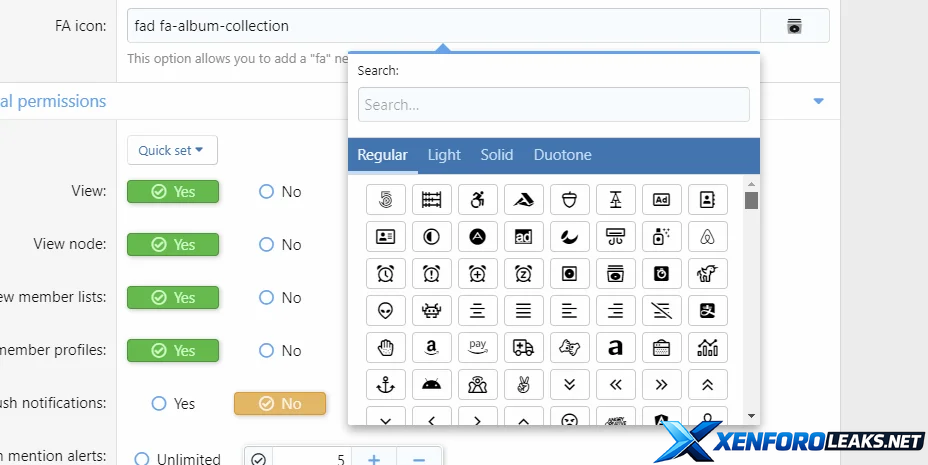The image size is (928, 465).
Task: Pick the acorn icon
Action: click(569, 200)
